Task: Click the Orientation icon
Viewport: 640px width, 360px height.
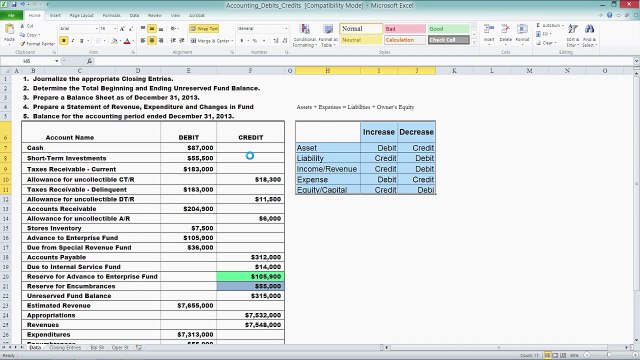Action: (174, 29)
